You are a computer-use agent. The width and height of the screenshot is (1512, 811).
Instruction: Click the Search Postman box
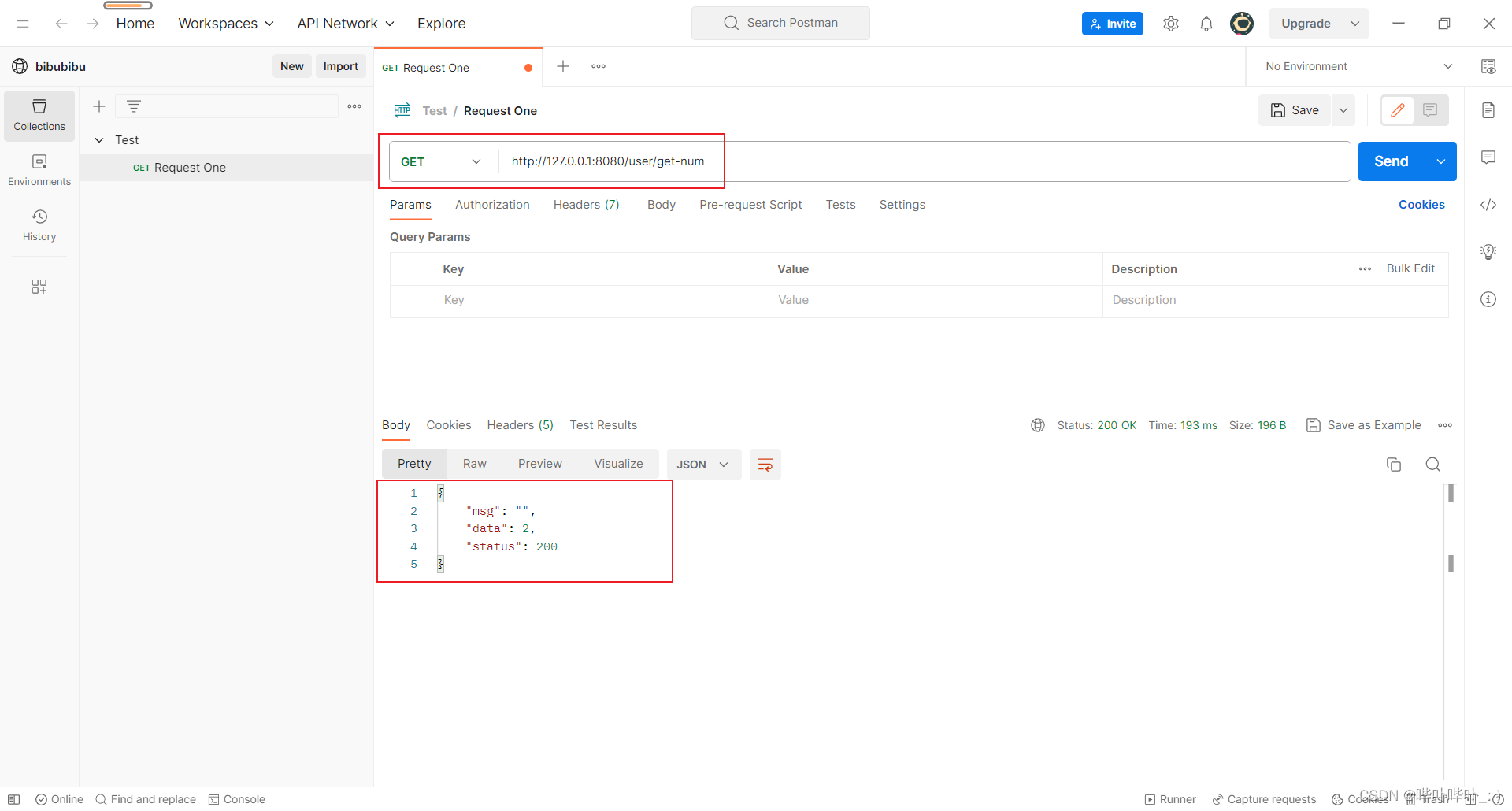[780, 23]
